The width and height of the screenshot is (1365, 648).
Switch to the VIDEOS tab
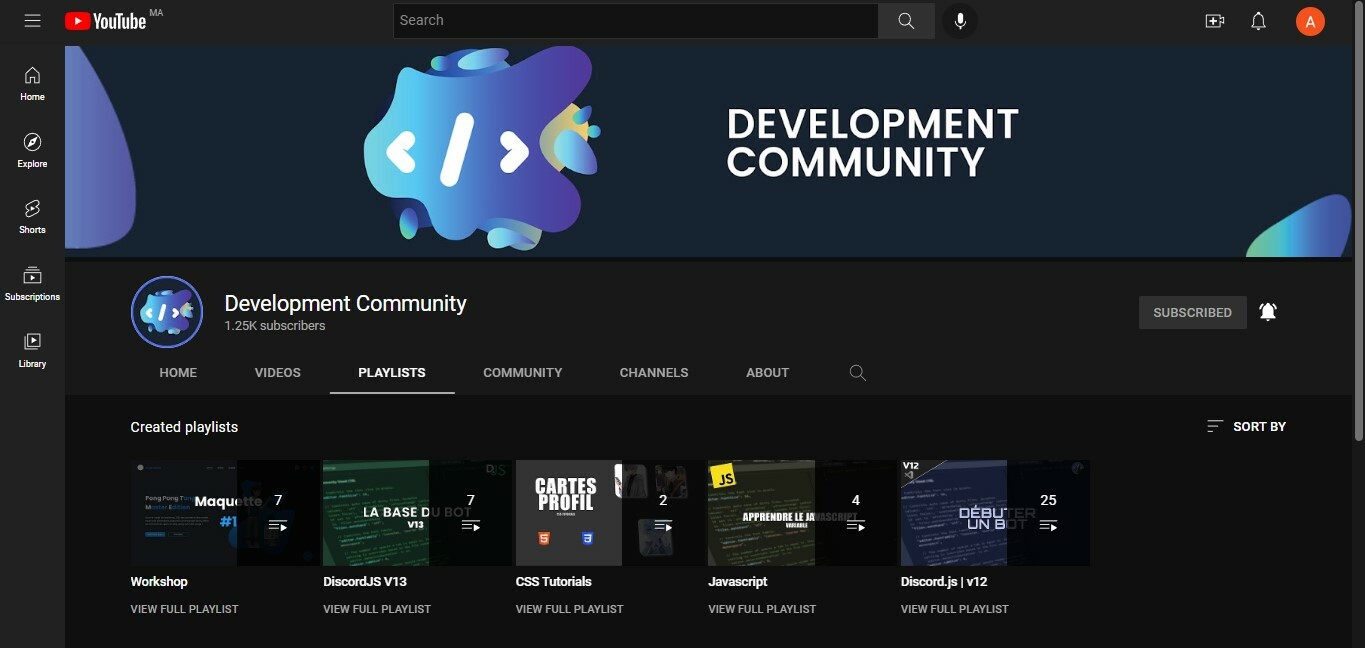click(277, 372)
